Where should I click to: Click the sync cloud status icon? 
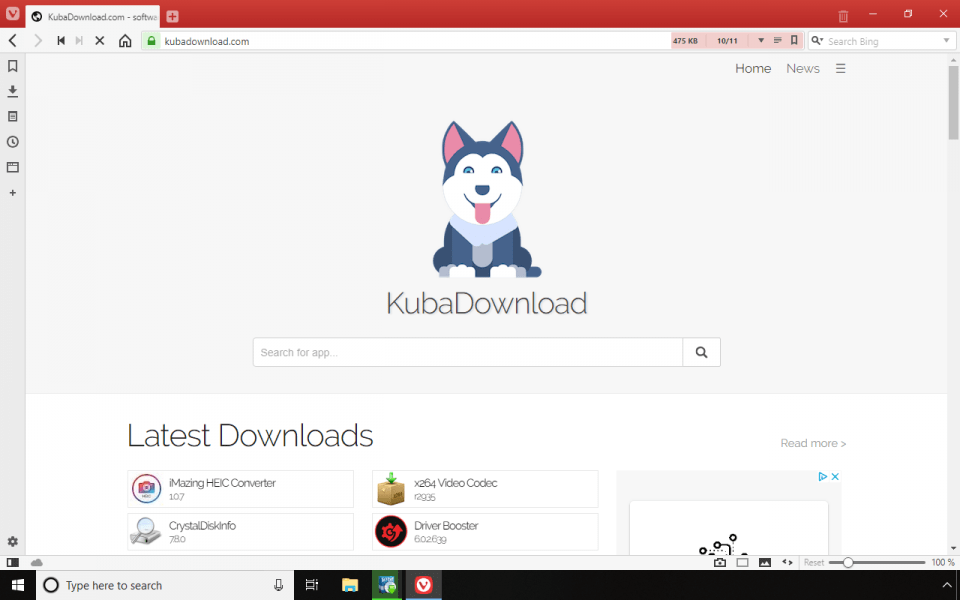[37, 563]
